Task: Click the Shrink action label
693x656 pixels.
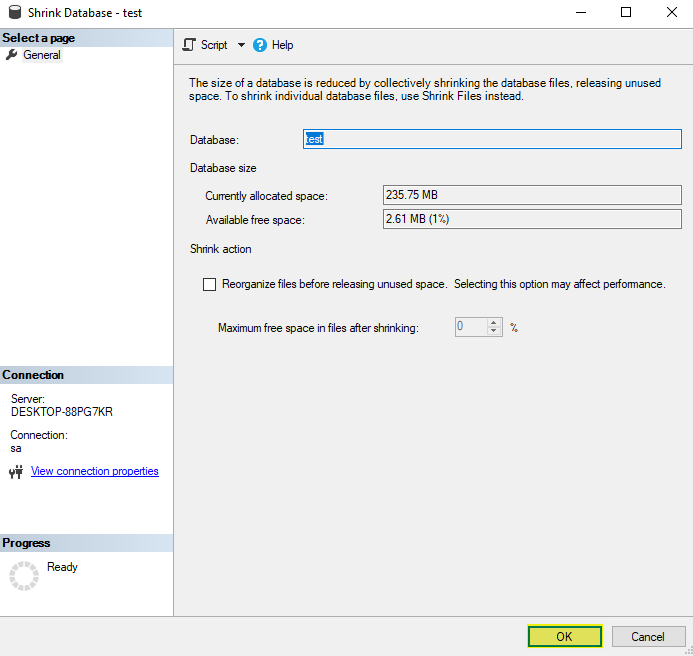Action: 221,249
